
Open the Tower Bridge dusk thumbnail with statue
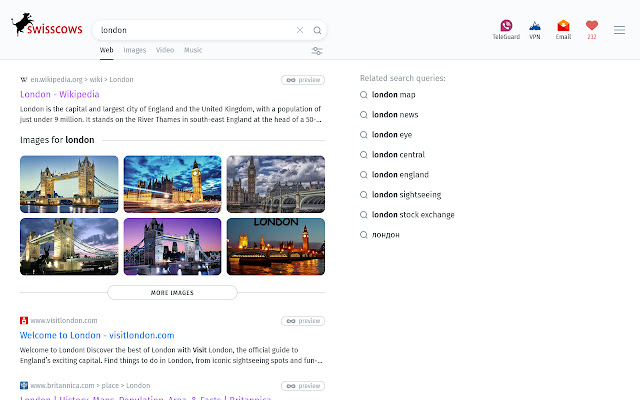pyautogui.click(x=69, y=247)
